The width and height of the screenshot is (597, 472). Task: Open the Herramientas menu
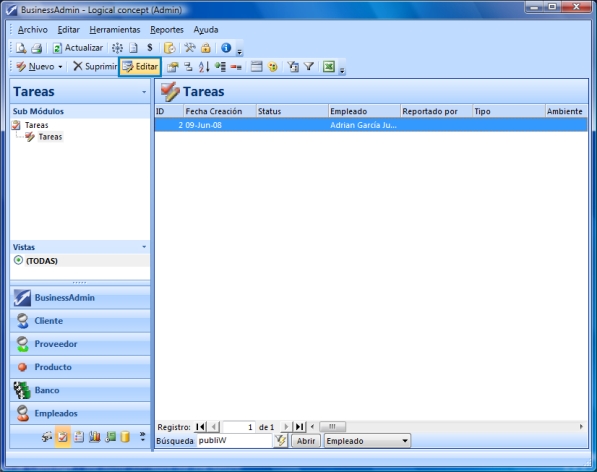(115, 30)
